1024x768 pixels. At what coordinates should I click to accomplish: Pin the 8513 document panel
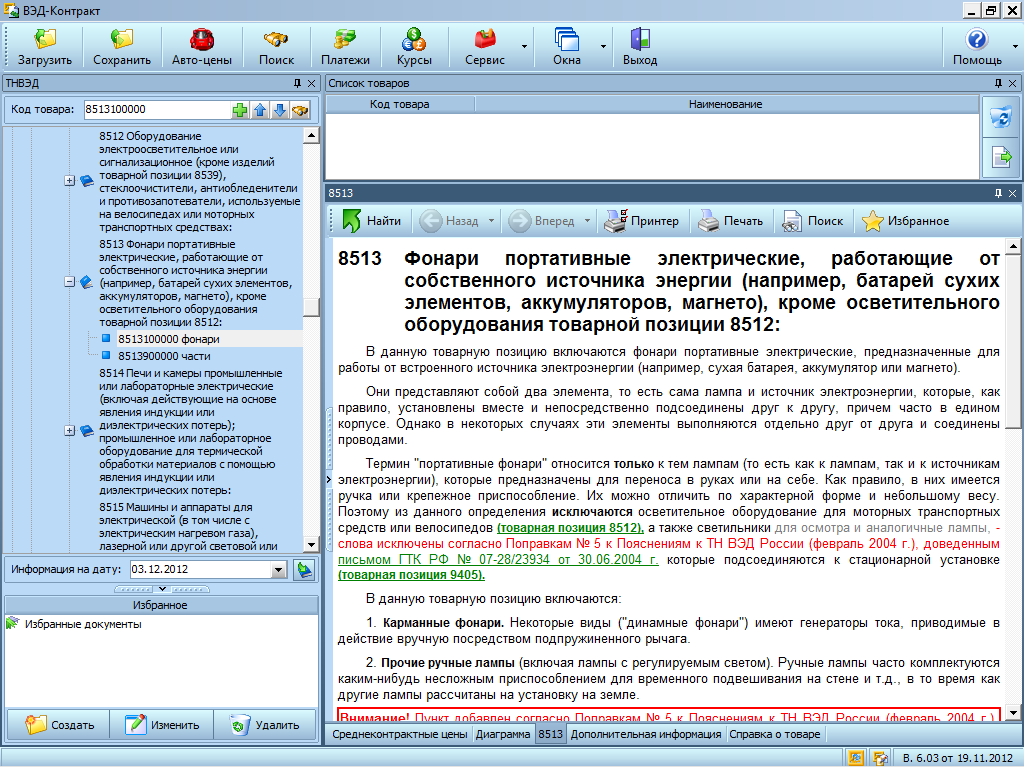pyautogui.click(x=998, y=193)
